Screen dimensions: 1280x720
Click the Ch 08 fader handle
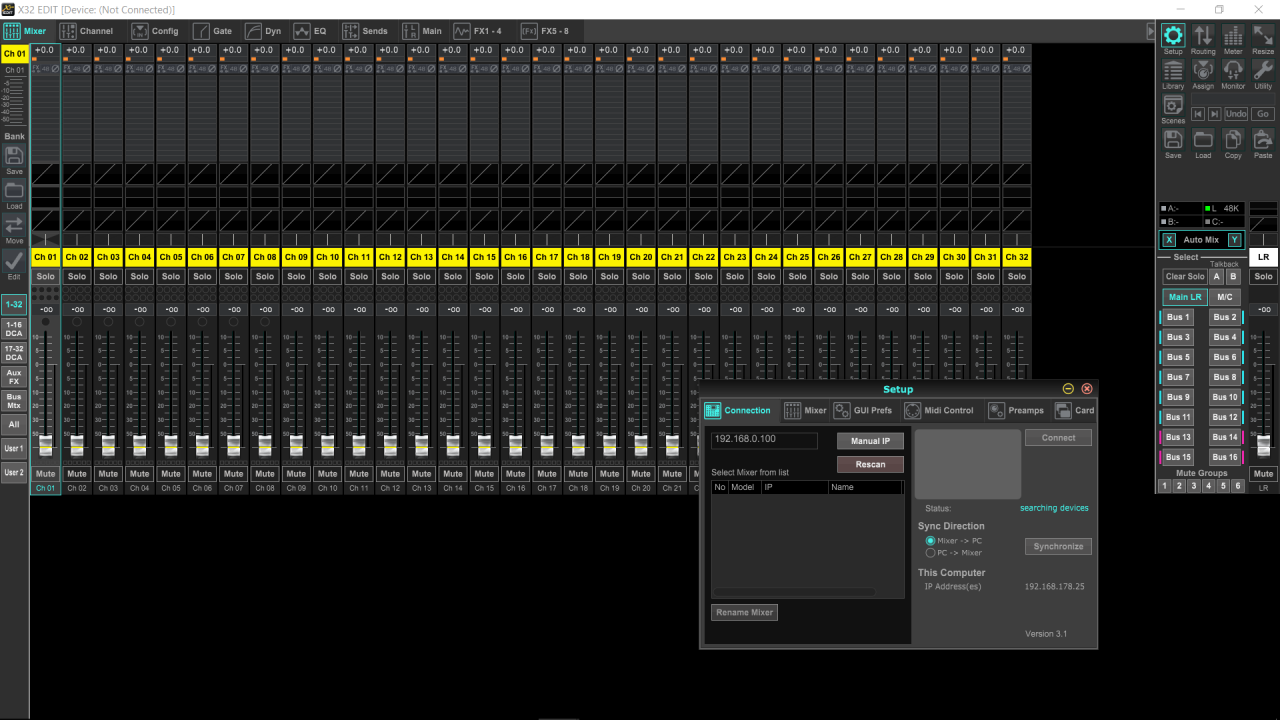[265, 445]
